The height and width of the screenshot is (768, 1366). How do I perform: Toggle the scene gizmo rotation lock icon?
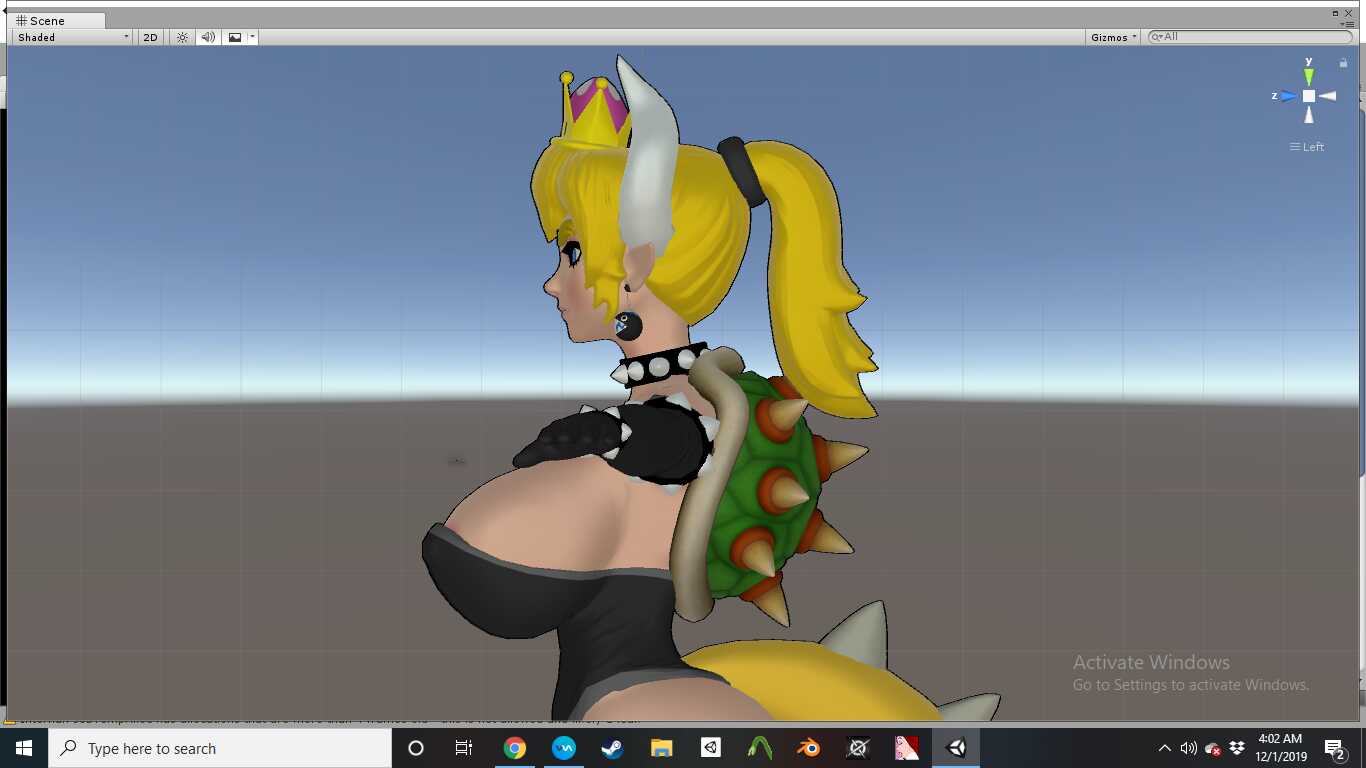click(x=1343, y=63)
